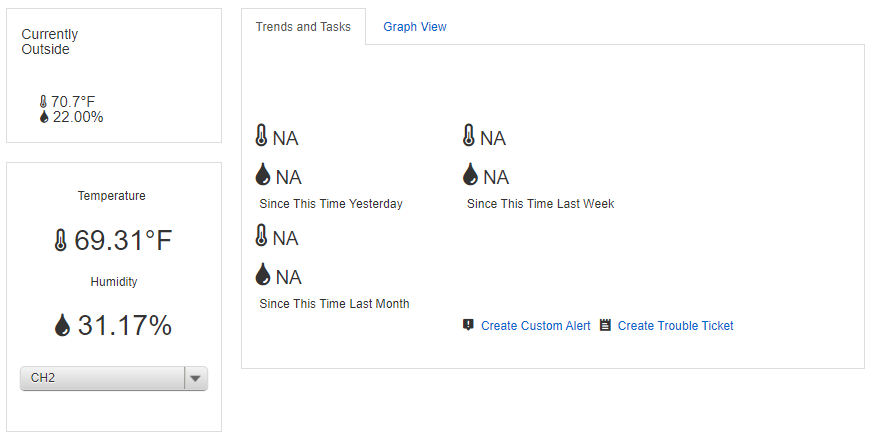Viewport: 875px width, 438px height.
Task: Open the CH2 channel dropdown
Action: pos(114,378)
